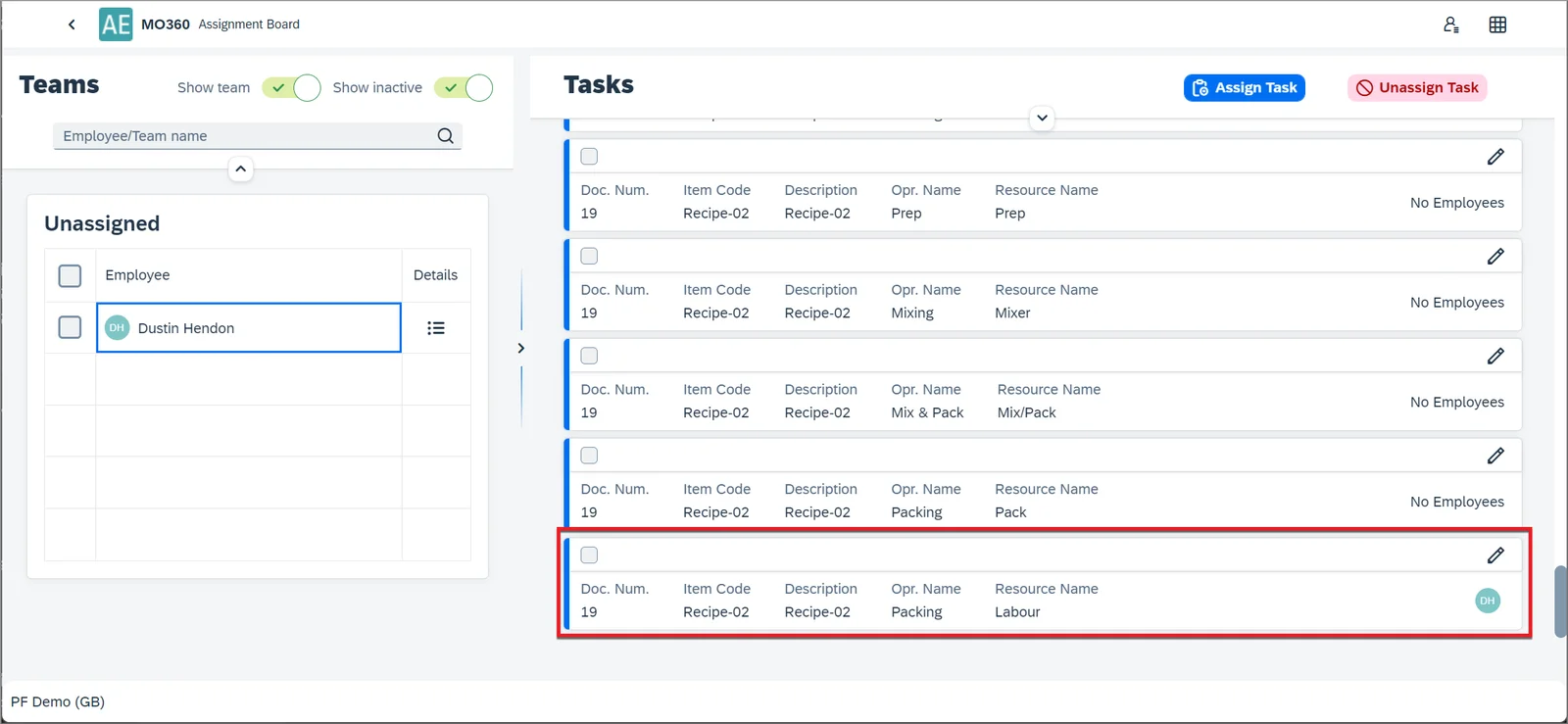Collapse the Teams filter header

pos(241,169)
